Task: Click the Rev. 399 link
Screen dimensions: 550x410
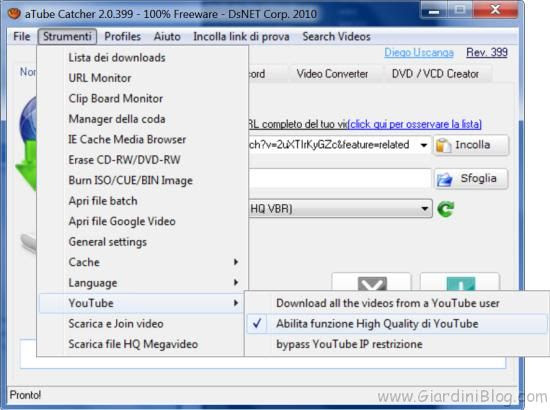Action: [x=487, y=53]
